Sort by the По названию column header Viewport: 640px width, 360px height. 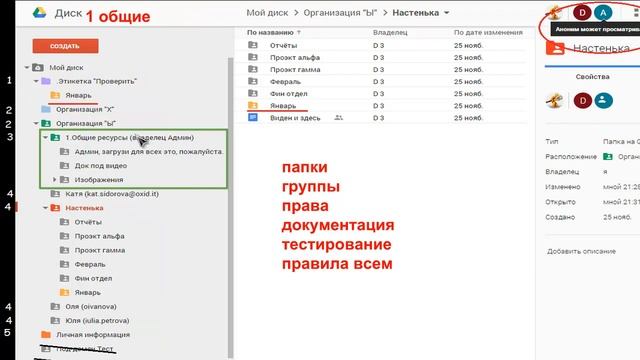click(270, 32)
